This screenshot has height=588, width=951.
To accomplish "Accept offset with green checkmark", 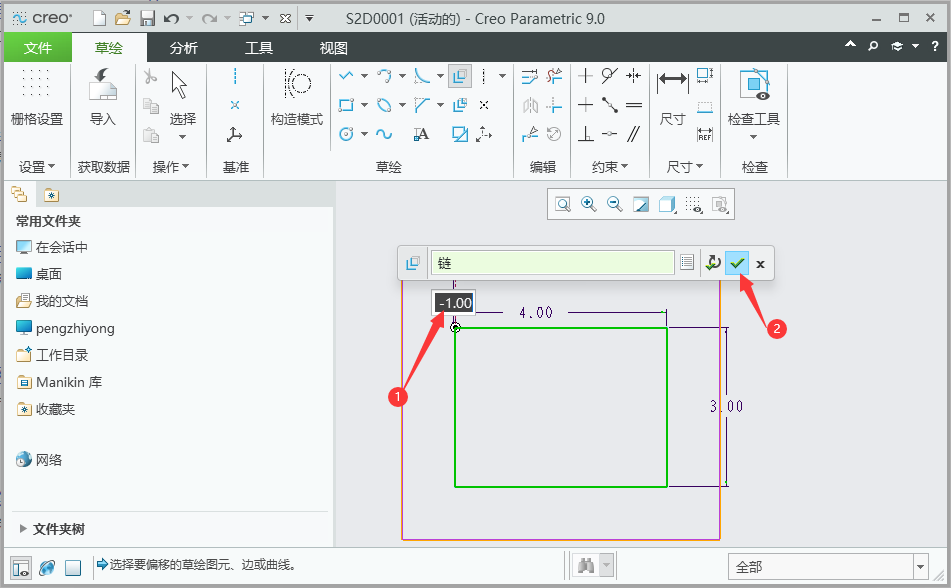I will pyautogui.click(x=737, y=263).
